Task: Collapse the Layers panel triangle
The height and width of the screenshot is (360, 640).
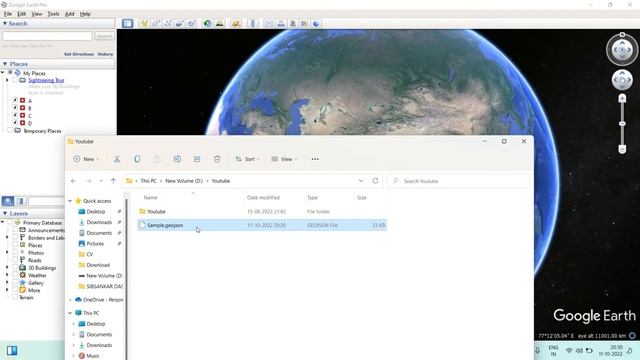Action: coord(5,213)
